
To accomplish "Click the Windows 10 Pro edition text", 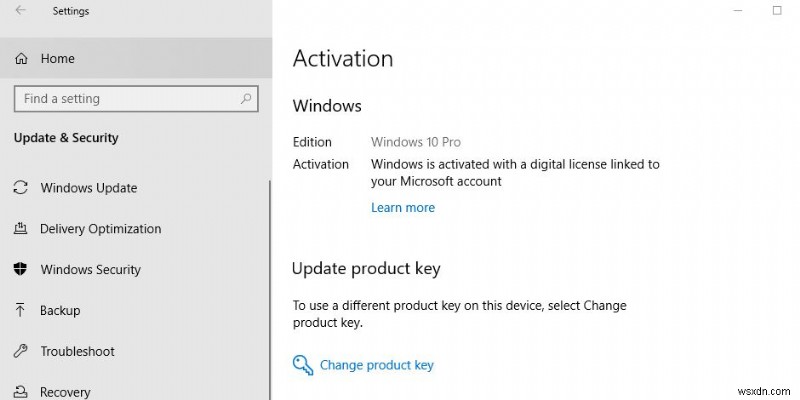I will (416, 142).
